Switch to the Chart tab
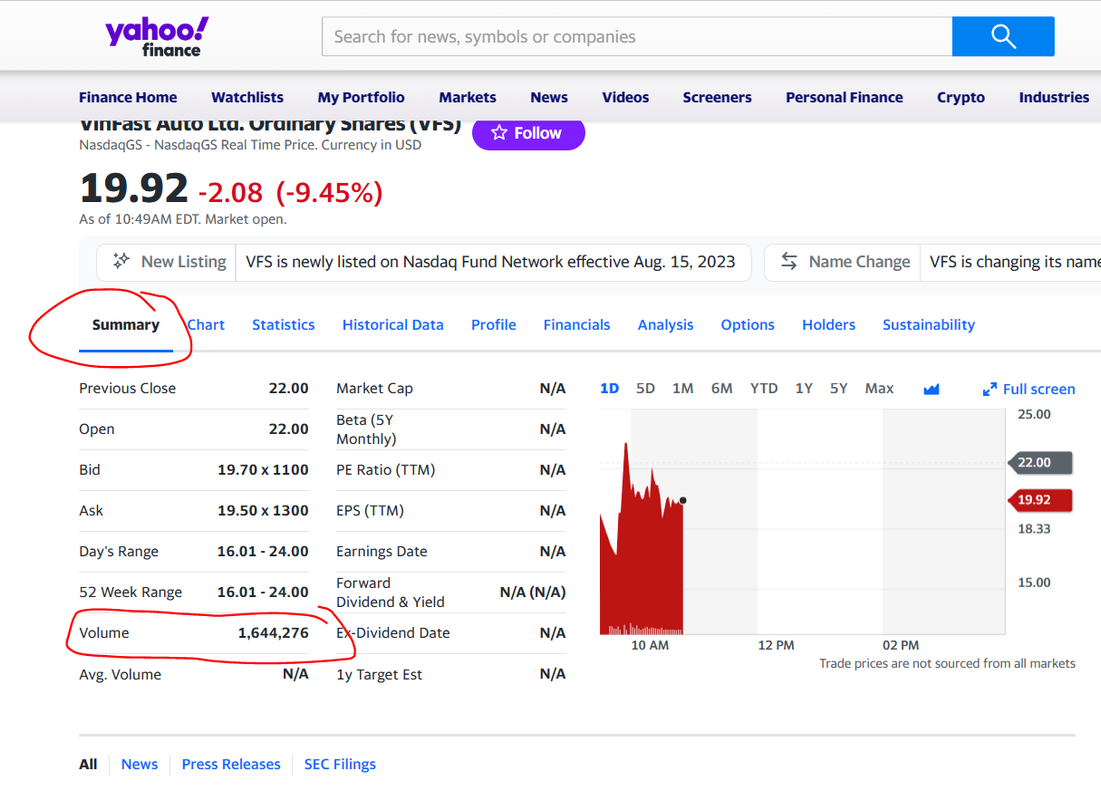The image size is (1101, 800). tap(206, 325)
